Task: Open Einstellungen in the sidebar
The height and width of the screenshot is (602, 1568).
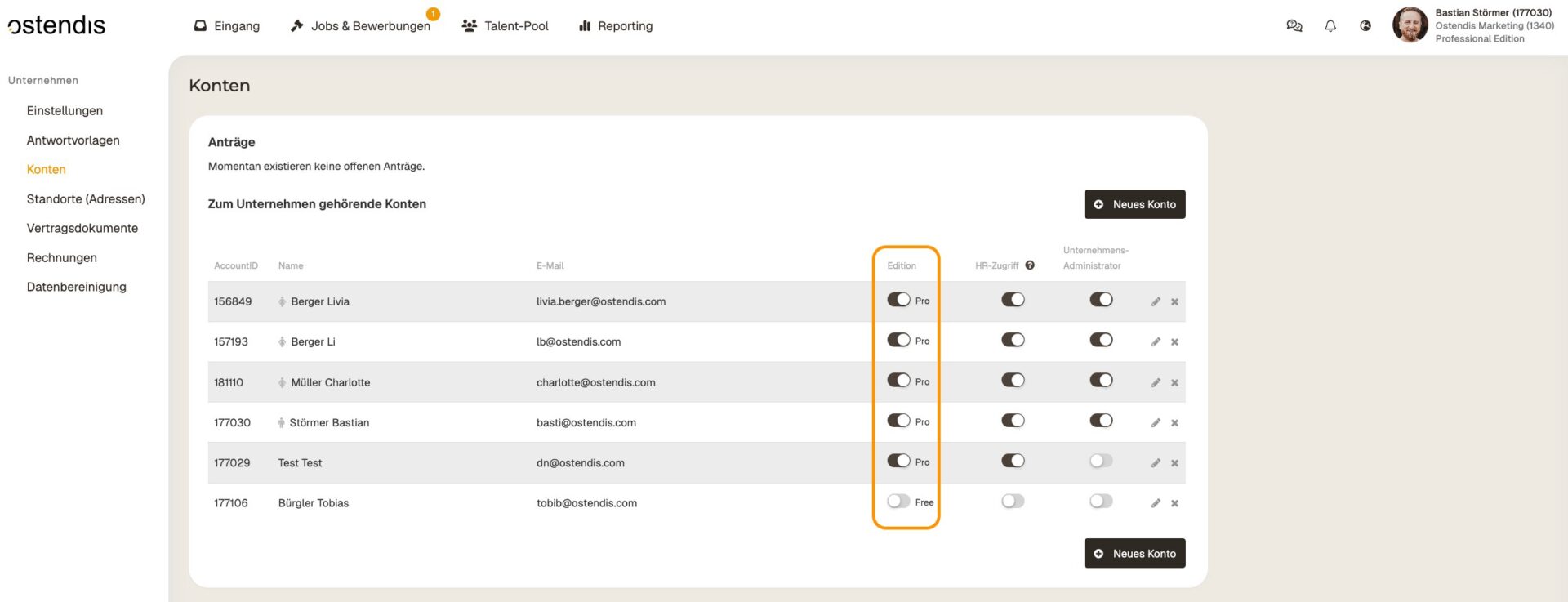Action: (65, 111)
